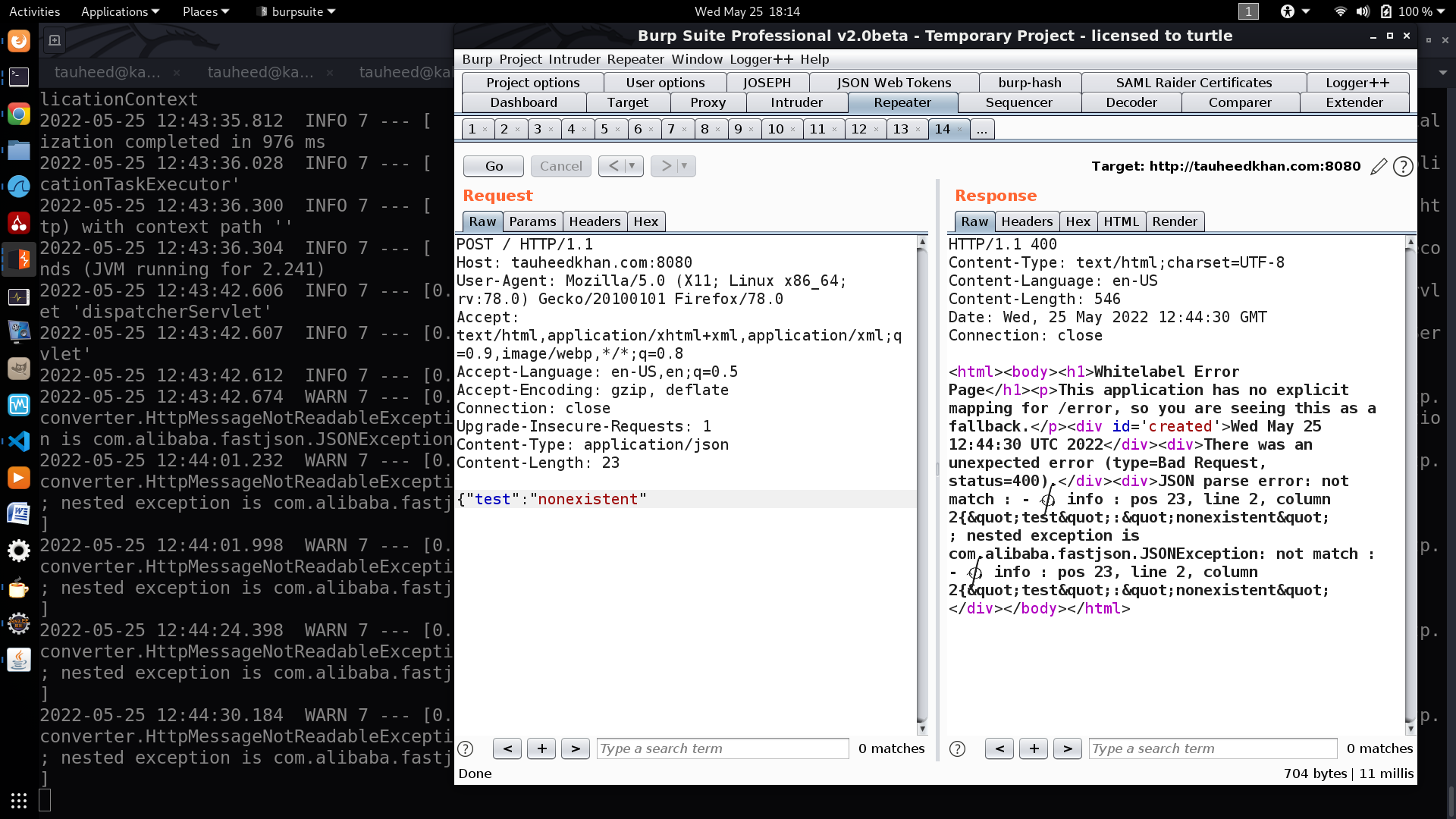Screen dimensions: 1456x819
Task: Click response search '+' options button
Action: (1034, 748)
